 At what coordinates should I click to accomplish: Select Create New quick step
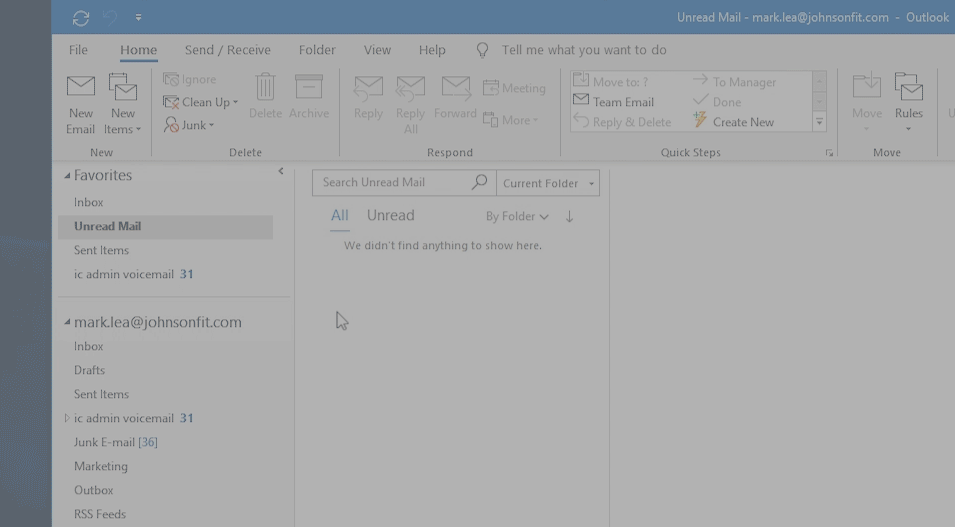[x=734, y=122]
